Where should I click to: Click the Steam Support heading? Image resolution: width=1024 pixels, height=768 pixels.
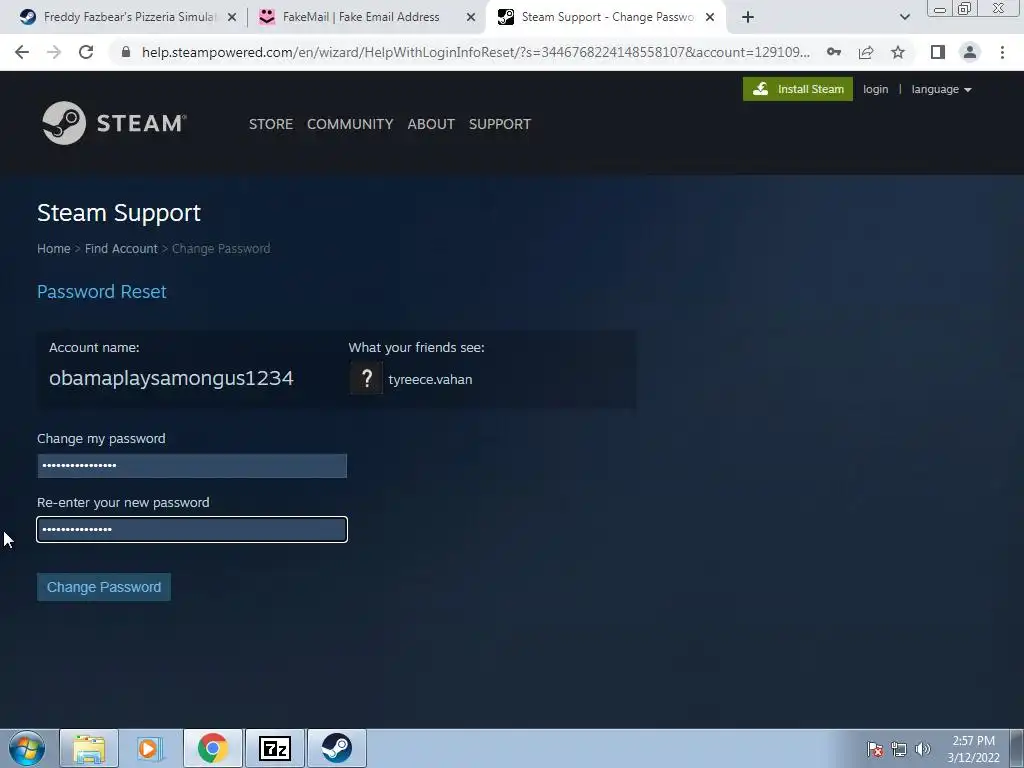(119, 213)
